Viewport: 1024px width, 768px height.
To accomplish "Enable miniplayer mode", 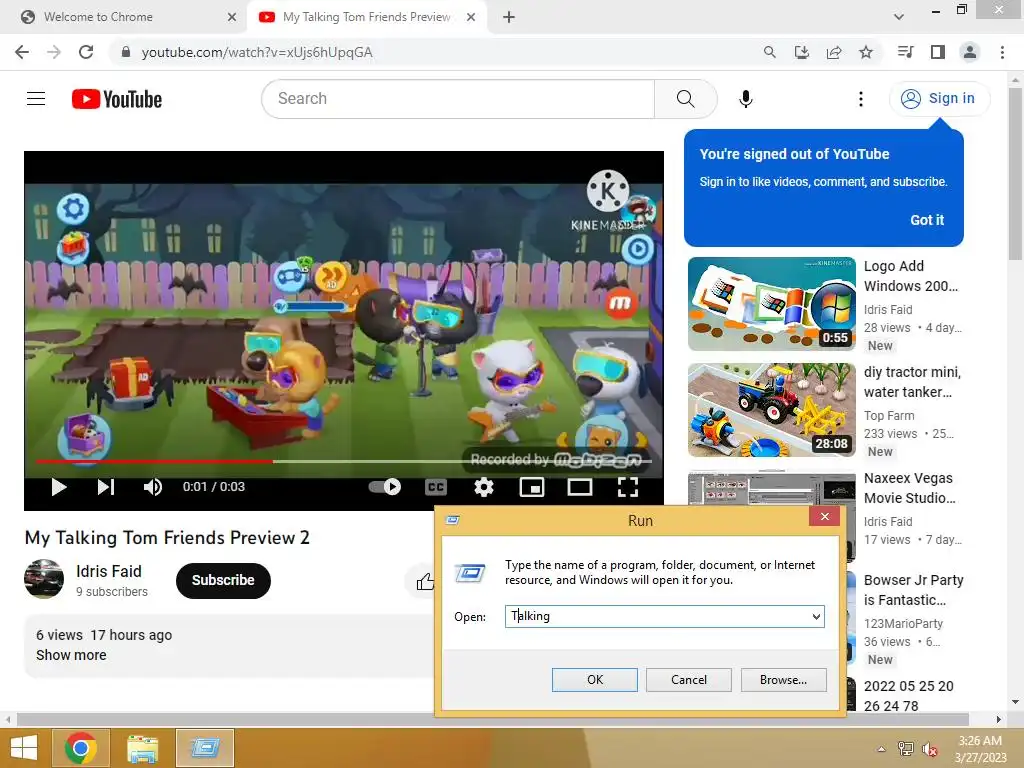I will pos(532,487).
